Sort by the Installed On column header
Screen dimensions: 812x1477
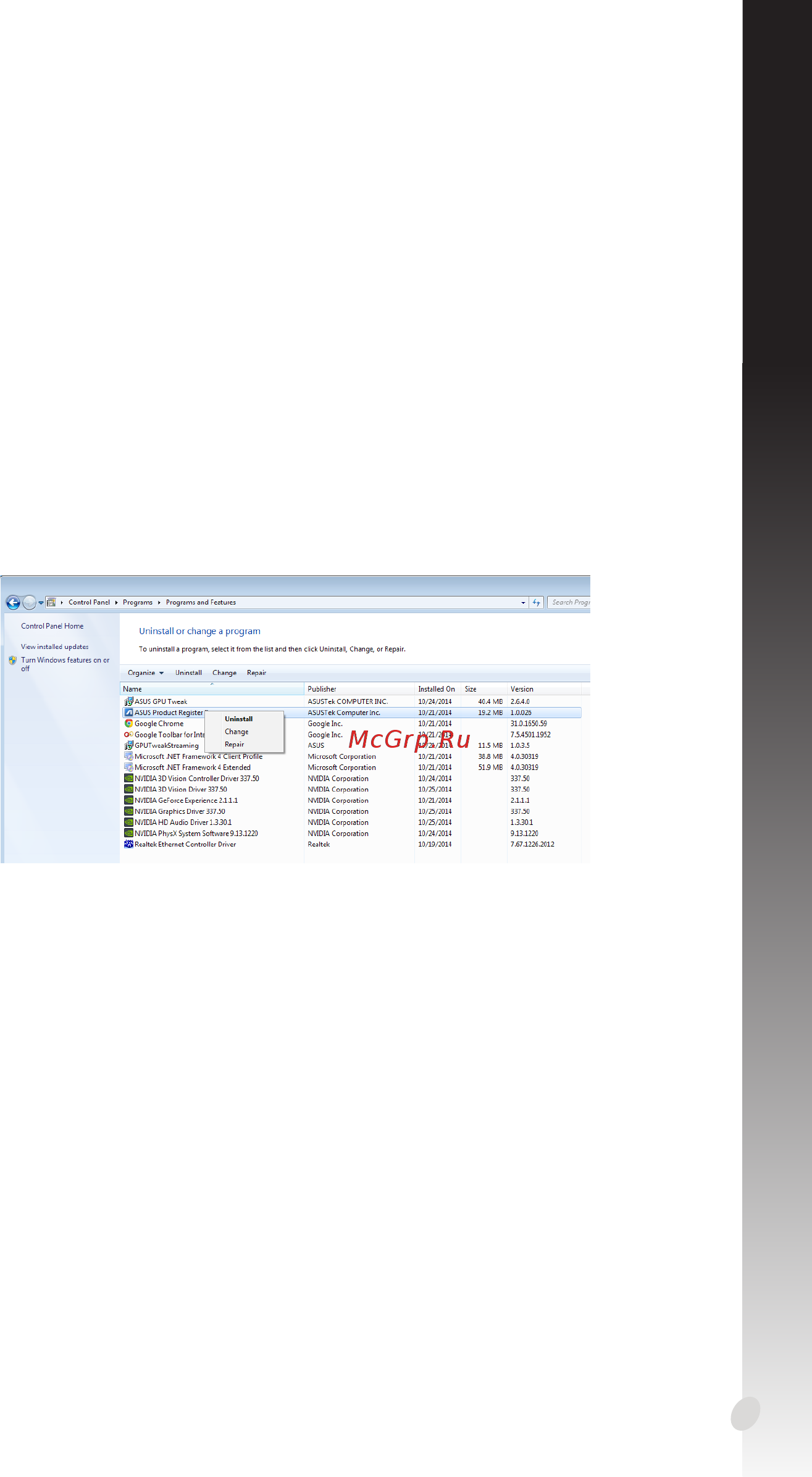pos(437,689)
